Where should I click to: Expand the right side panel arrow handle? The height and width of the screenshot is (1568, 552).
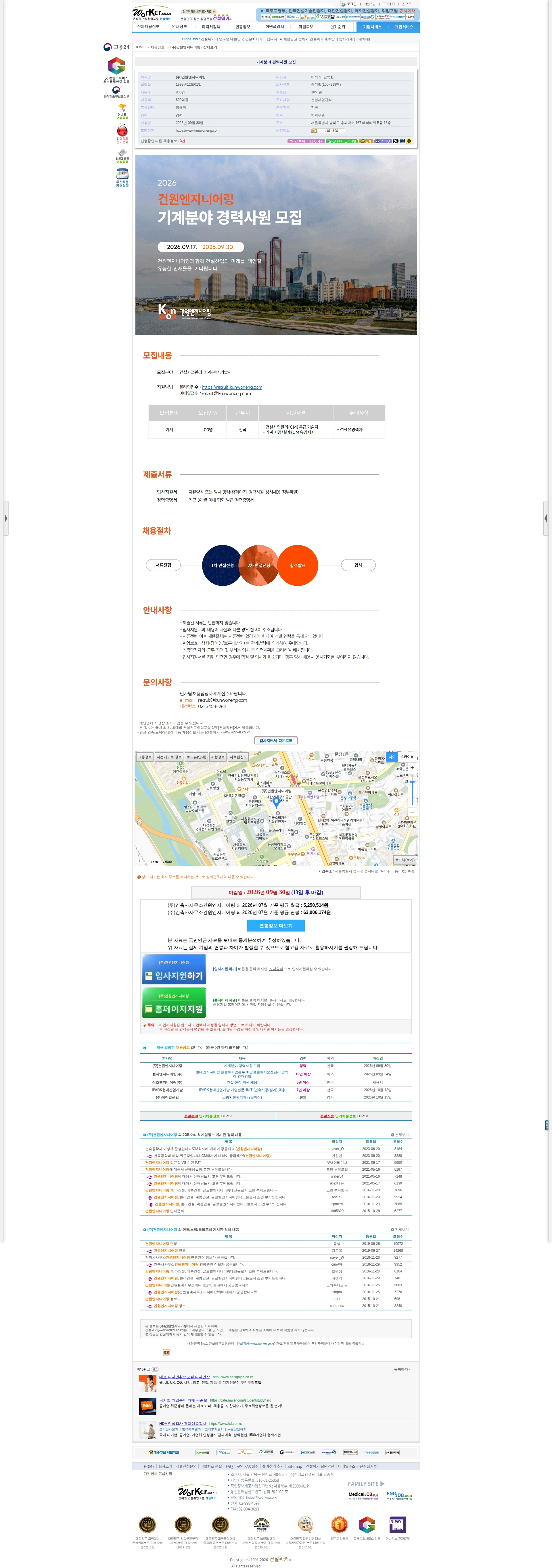coord(546,518)
